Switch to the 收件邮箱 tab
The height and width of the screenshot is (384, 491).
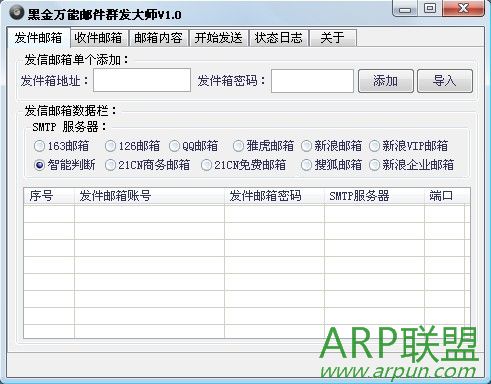(98, 38)
